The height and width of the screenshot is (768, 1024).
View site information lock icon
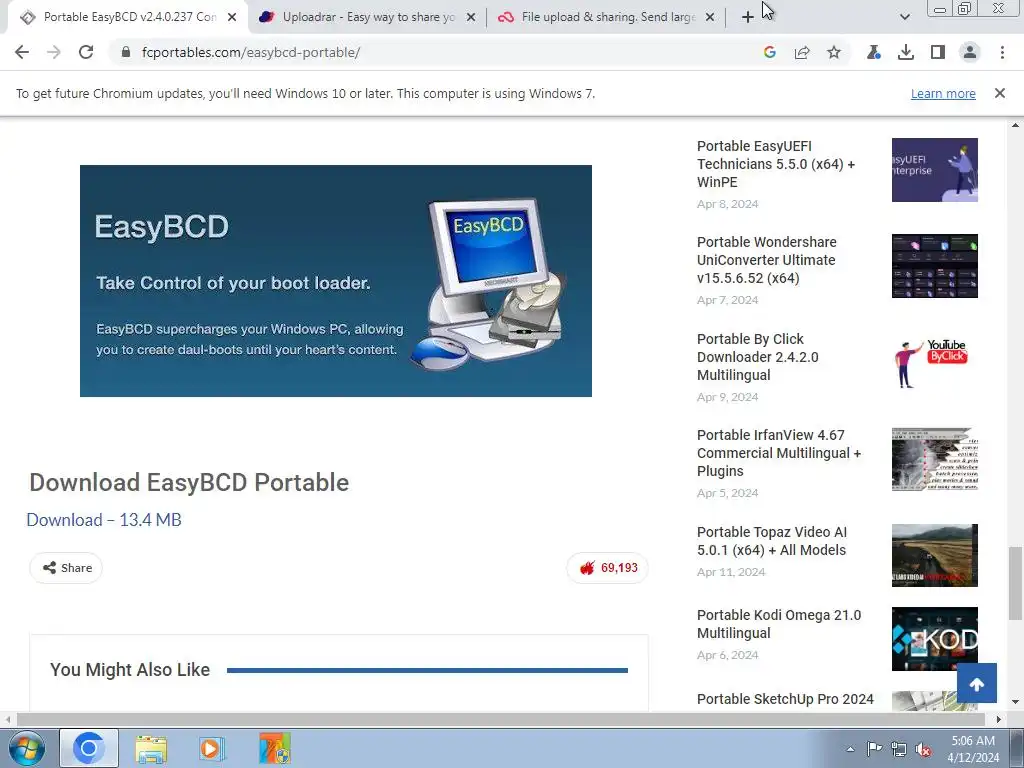coord(126,52)
